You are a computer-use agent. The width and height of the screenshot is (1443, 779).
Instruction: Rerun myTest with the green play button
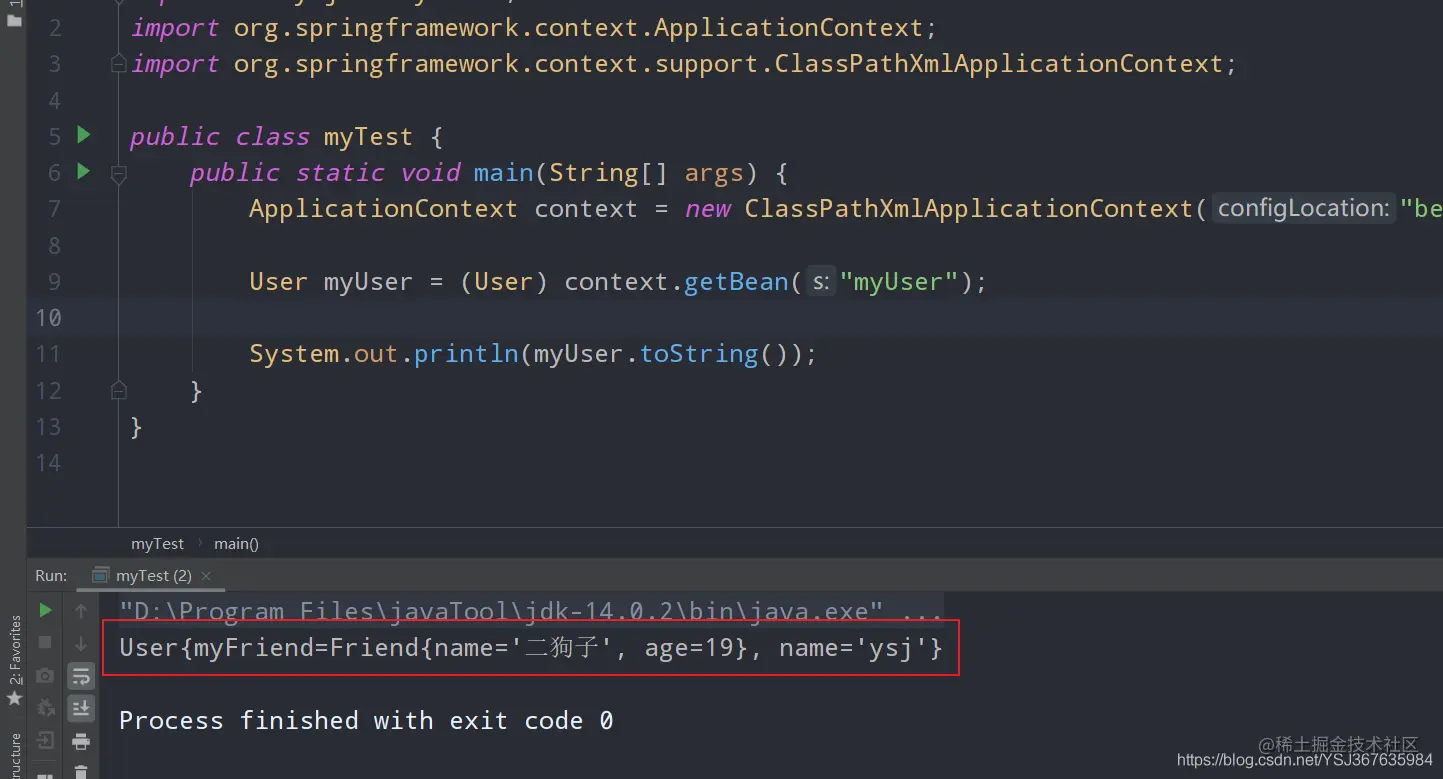45,610
